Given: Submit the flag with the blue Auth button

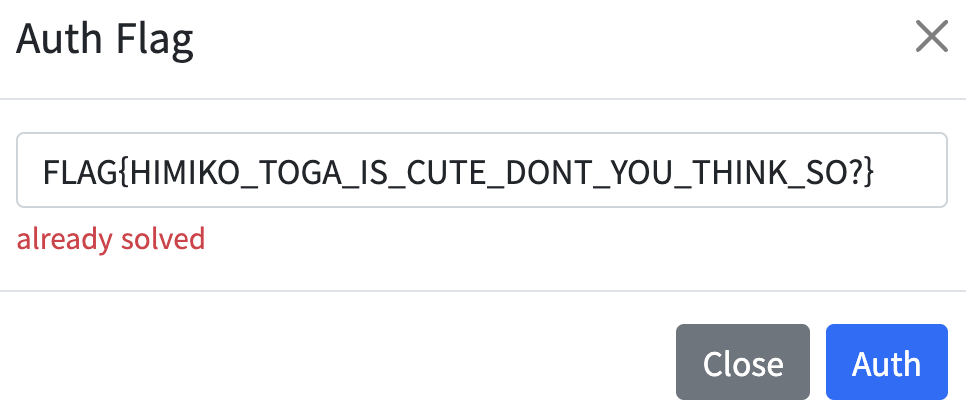Looking at the screenshot, I should point(887,362).
